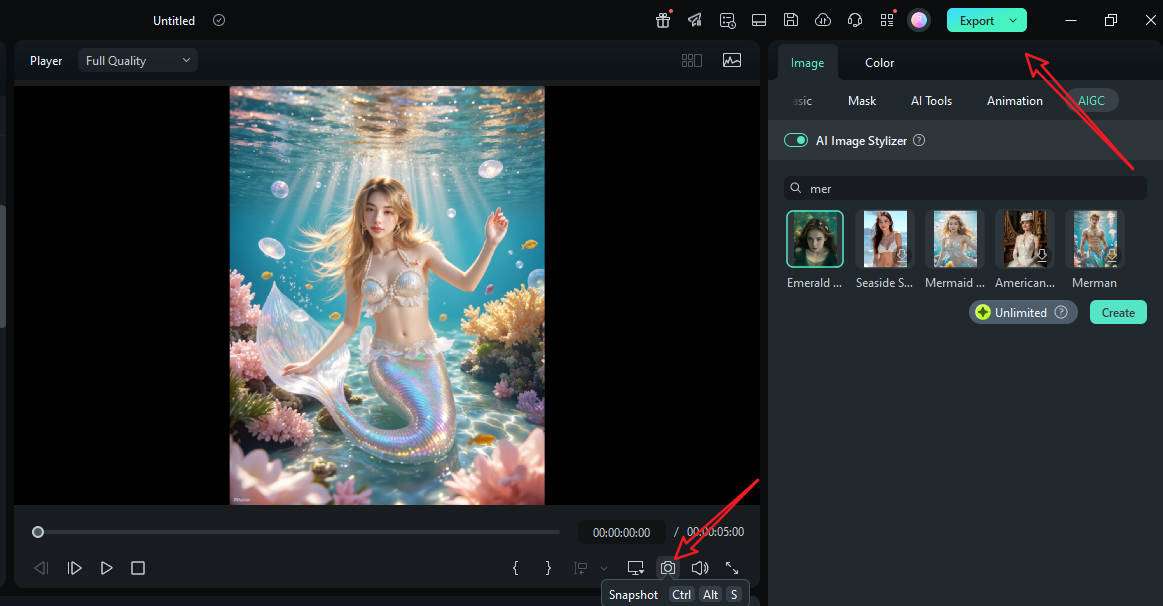Click the playhead on the player progress bar

(x=38, y=532)
